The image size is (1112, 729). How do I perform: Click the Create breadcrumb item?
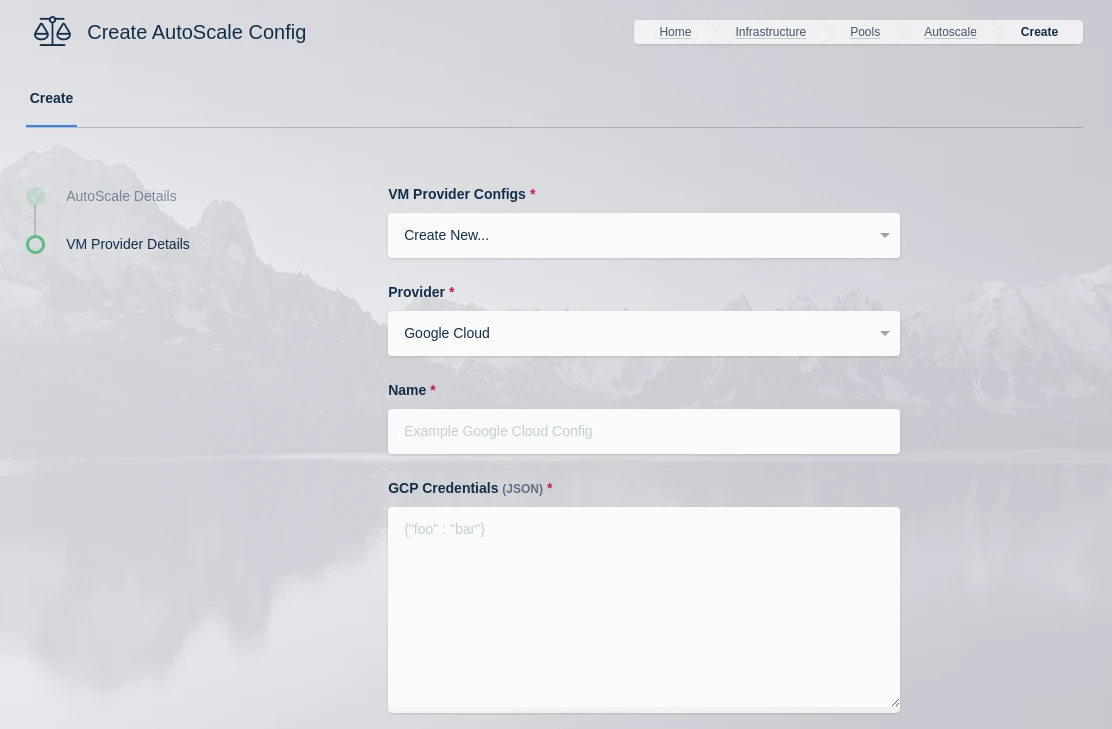1039,32
